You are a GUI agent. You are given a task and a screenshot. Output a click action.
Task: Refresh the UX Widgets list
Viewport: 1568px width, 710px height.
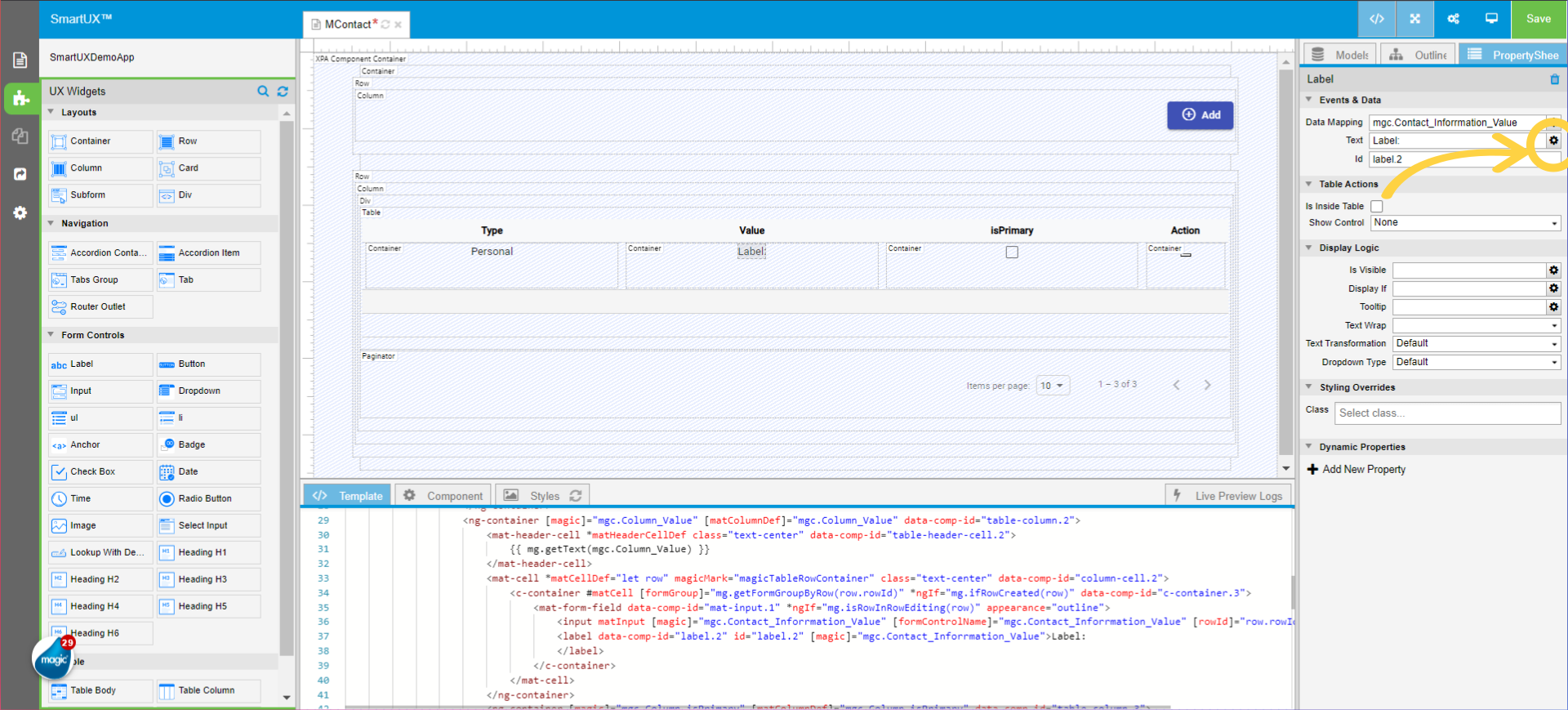pos(283,92)
